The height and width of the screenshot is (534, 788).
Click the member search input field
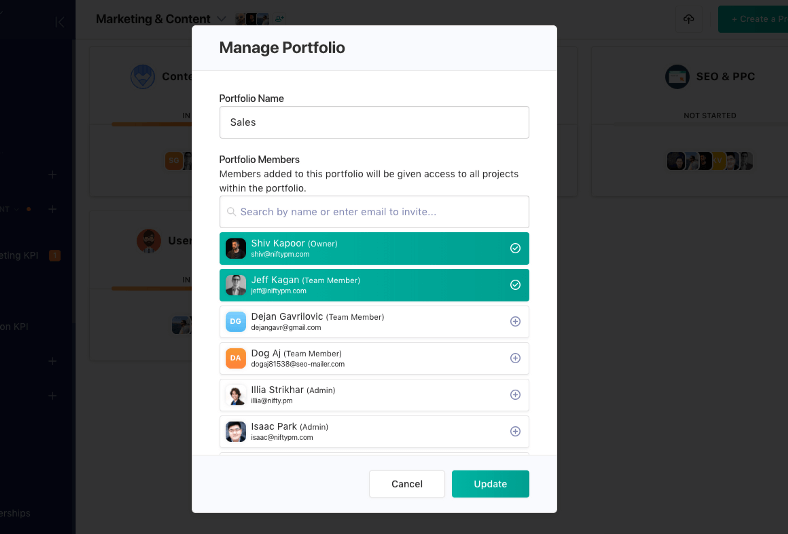tap(374, 211)
